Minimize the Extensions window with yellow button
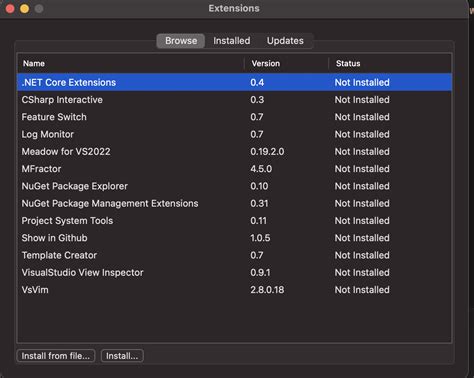 point(24,8)
